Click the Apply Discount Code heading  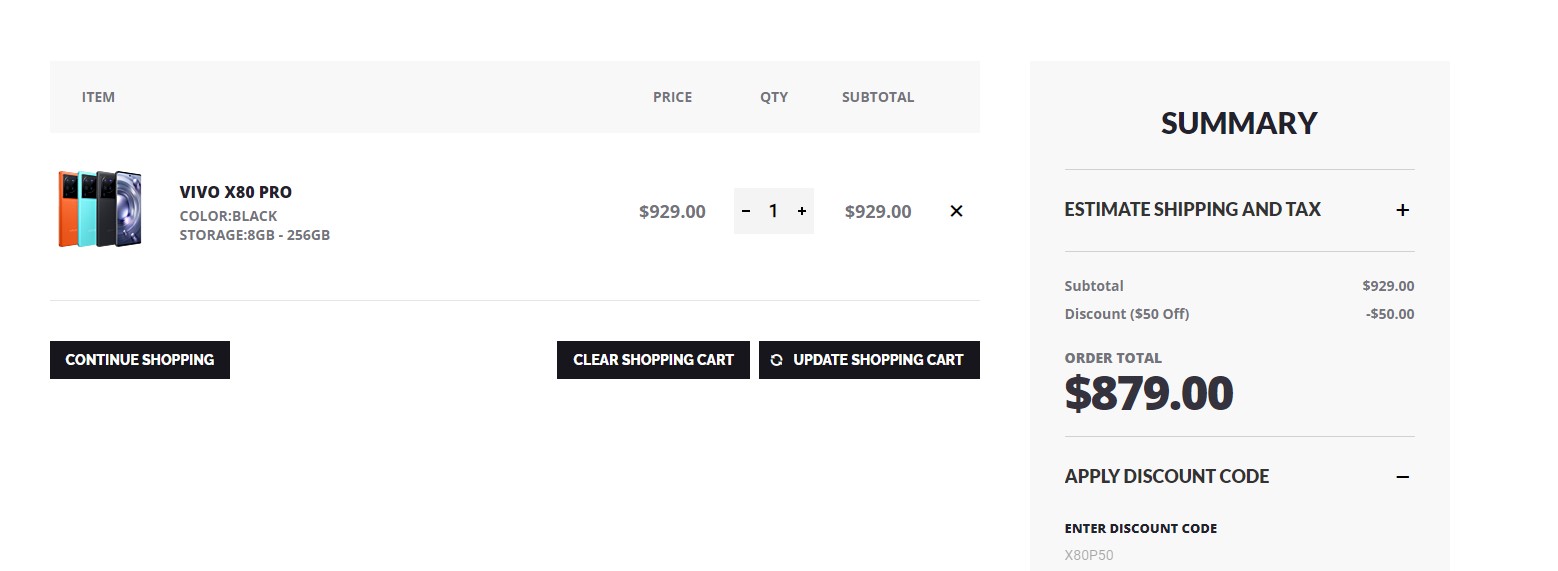pyautogui.click(x=1167, y=477)
